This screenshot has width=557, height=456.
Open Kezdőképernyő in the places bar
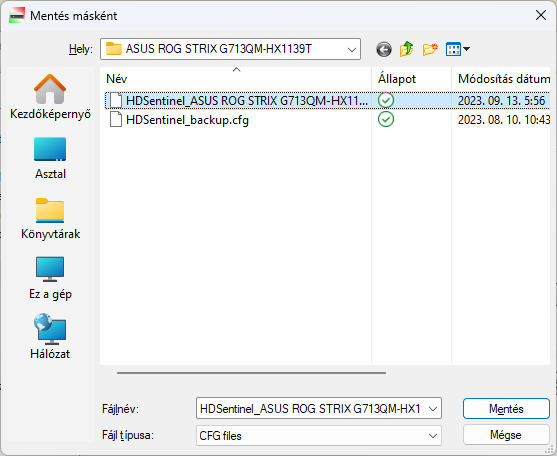pos(50,97)
